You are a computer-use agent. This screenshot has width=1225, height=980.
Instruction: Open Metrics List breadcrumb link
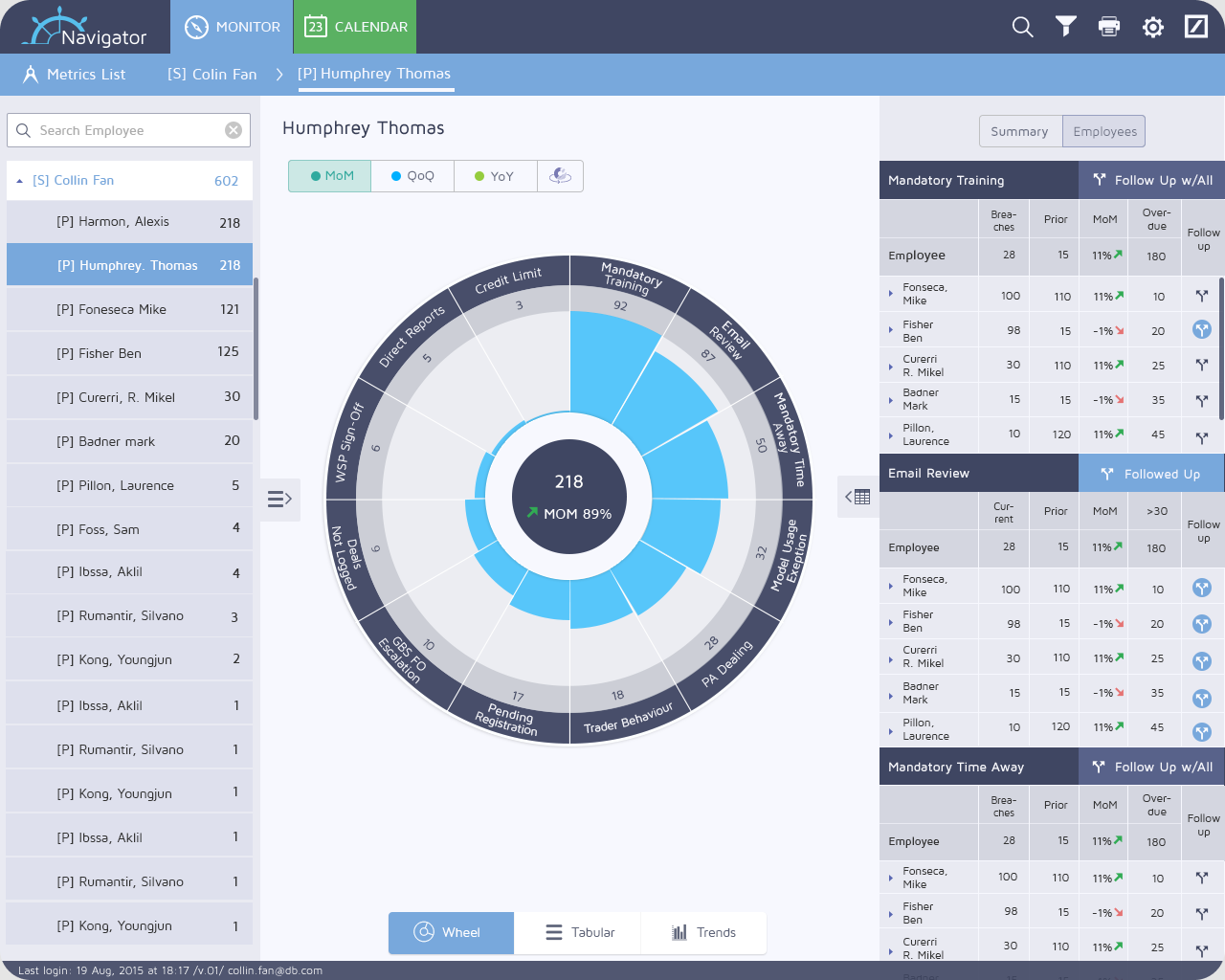coord(86,74)
